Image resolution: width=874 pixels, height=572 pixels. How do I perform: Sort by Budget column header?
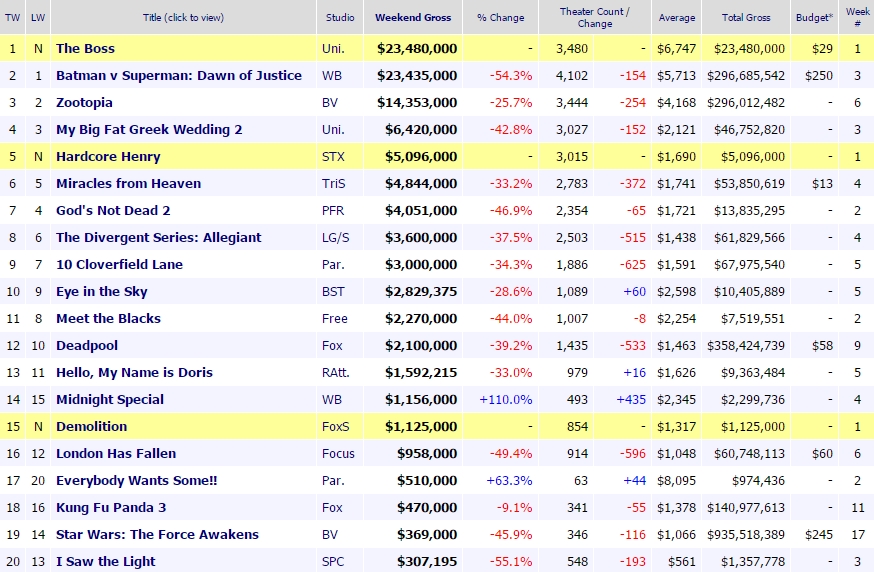tap(814, 17)
